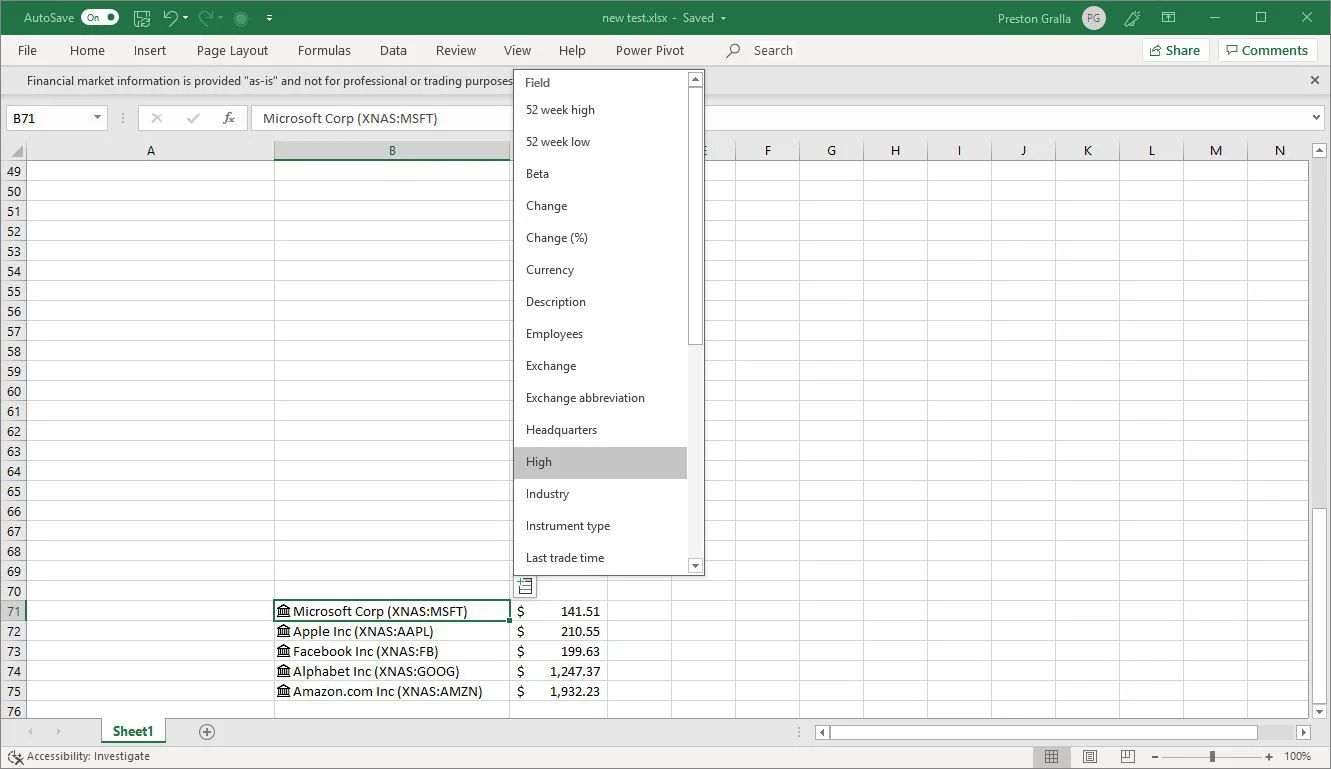1331x769 pixels.
Task: Click the Cancel X formula bar icon
Action: (156, 118)
